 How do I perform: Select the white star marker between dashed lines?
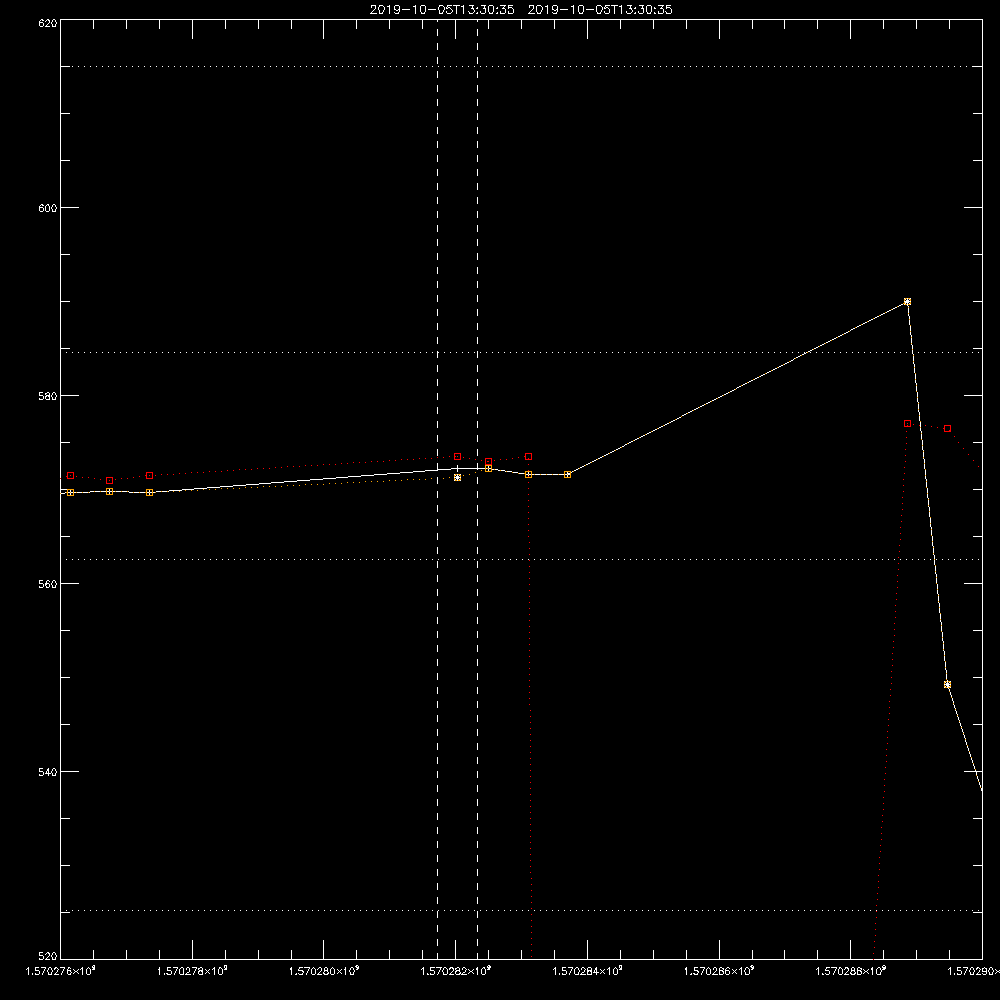coord(457,478)
